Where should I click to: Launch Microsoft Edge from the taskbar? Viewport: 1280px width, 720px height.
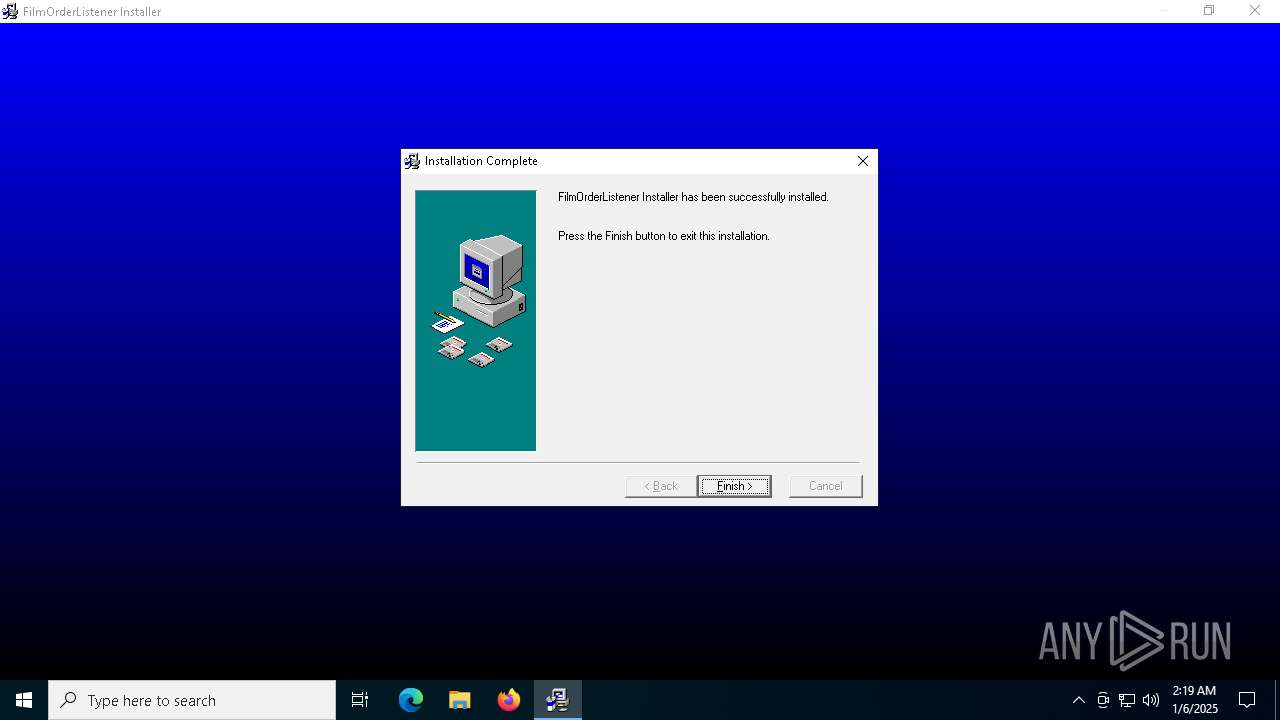411,700
